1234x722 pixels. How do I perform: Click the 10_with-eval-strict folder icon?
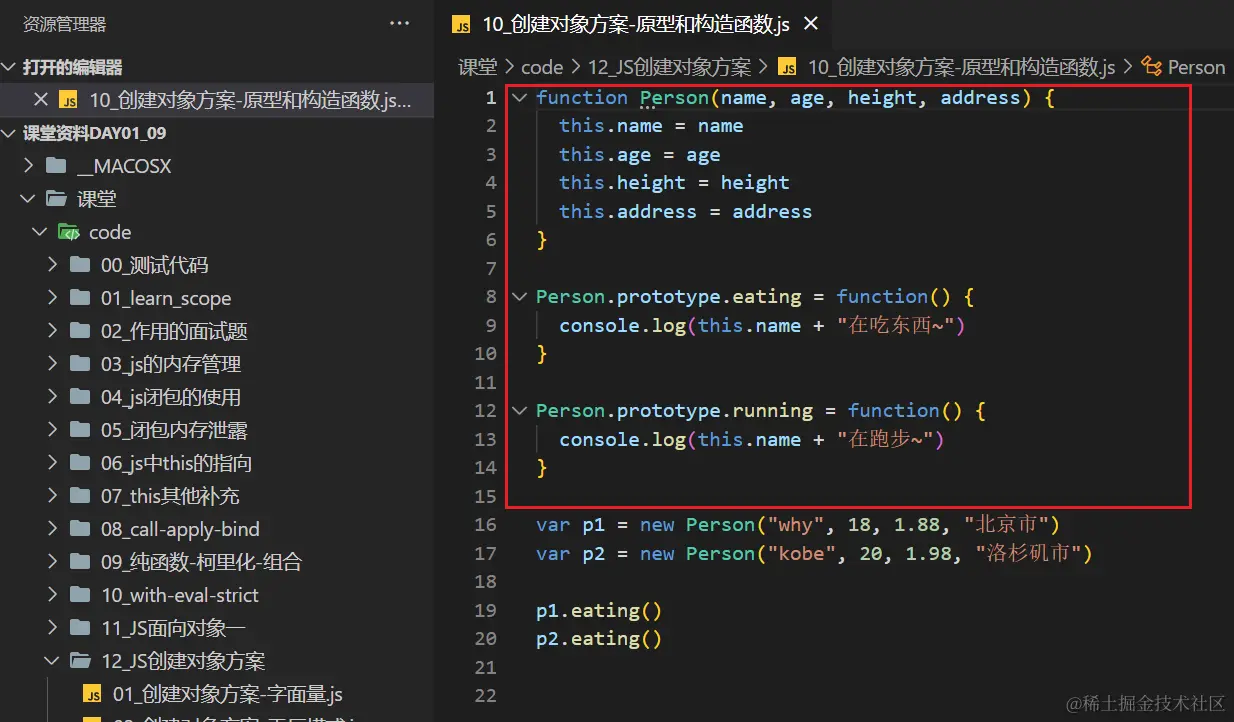click(x=81, y=595)
